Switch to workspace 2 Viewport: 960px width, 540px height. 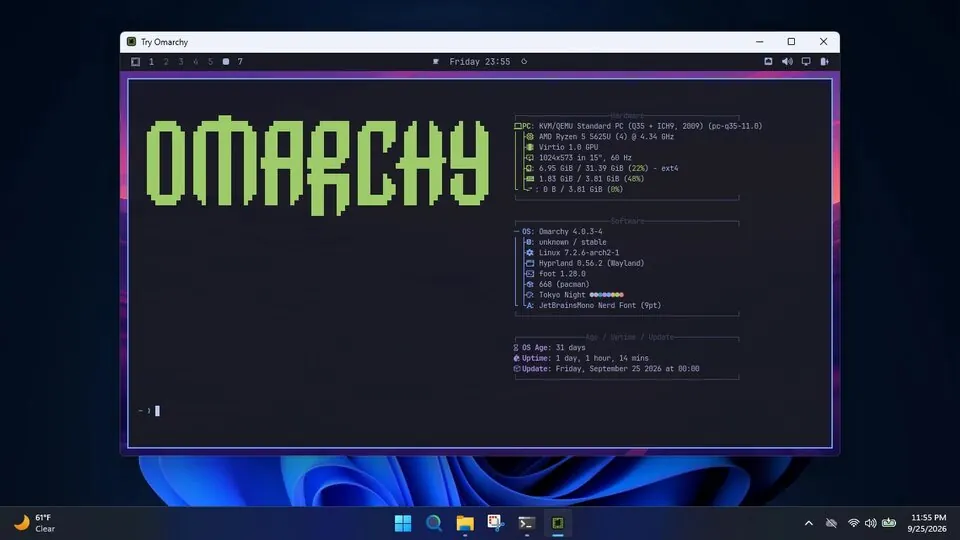[x=166, y=62]
